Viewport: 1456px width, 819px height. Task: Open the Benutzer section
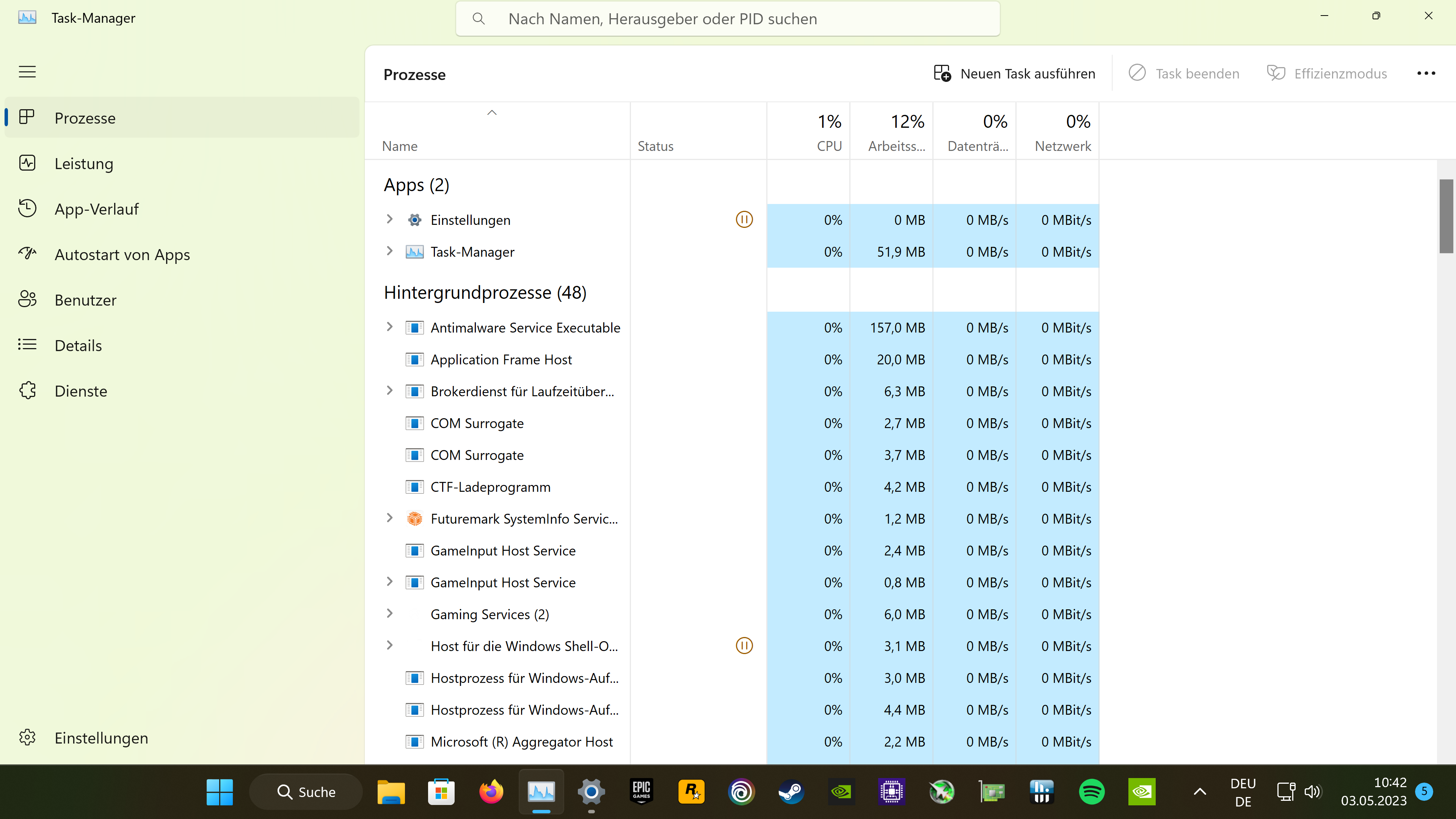pos(85,300)
